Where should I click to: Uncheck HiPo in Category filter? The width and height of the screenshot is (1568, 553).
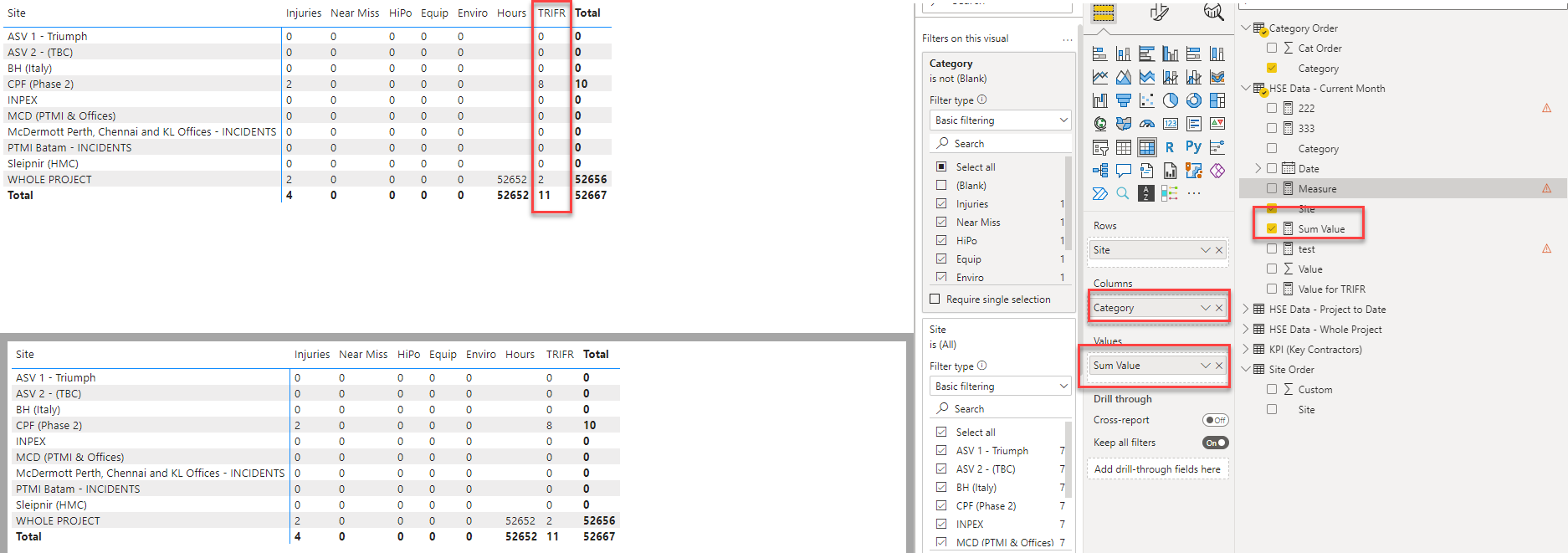coord(941,240)
